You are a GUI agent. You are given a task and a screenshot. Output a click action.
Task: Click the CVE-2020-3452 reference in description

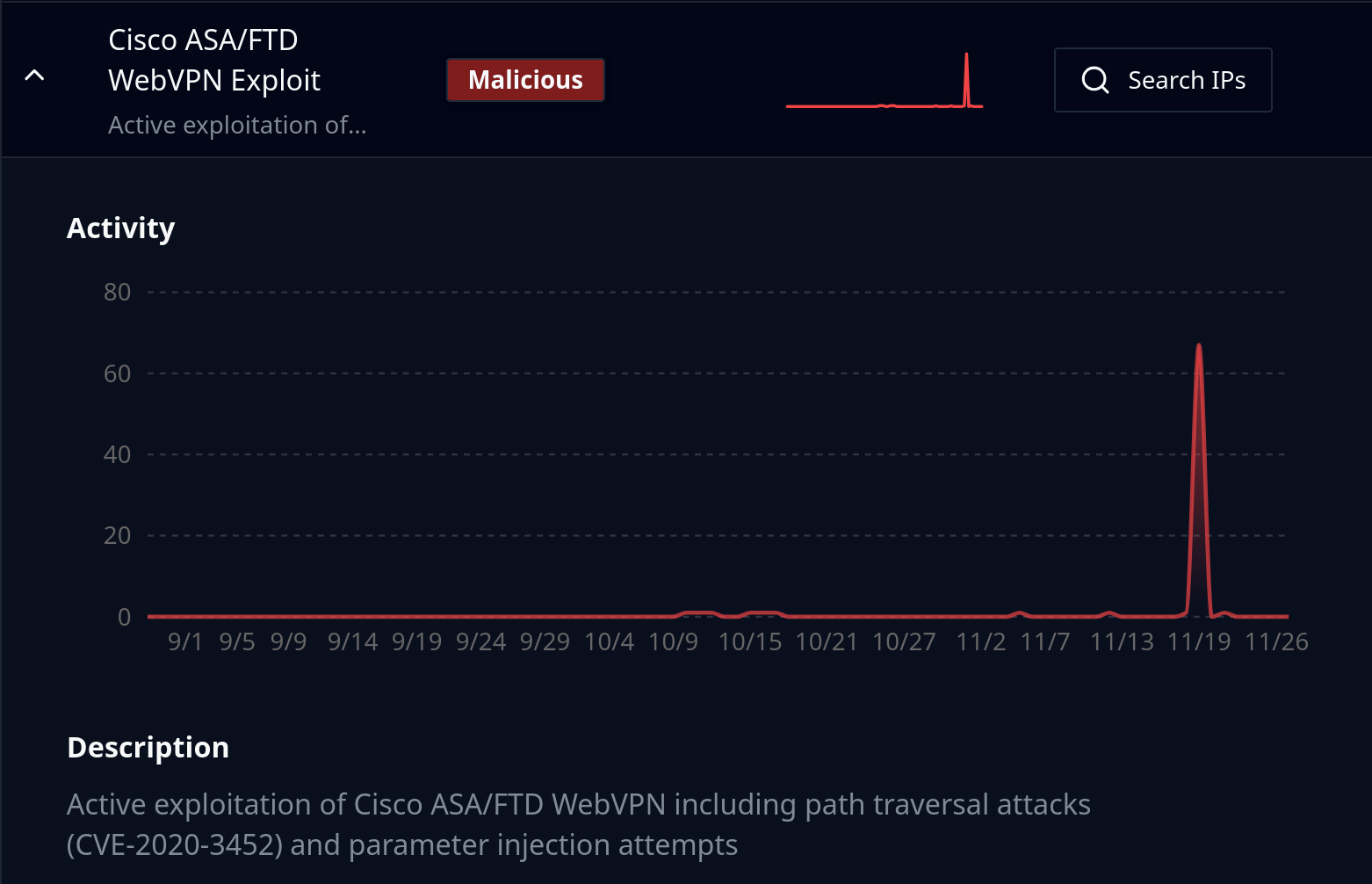(172, 844)
